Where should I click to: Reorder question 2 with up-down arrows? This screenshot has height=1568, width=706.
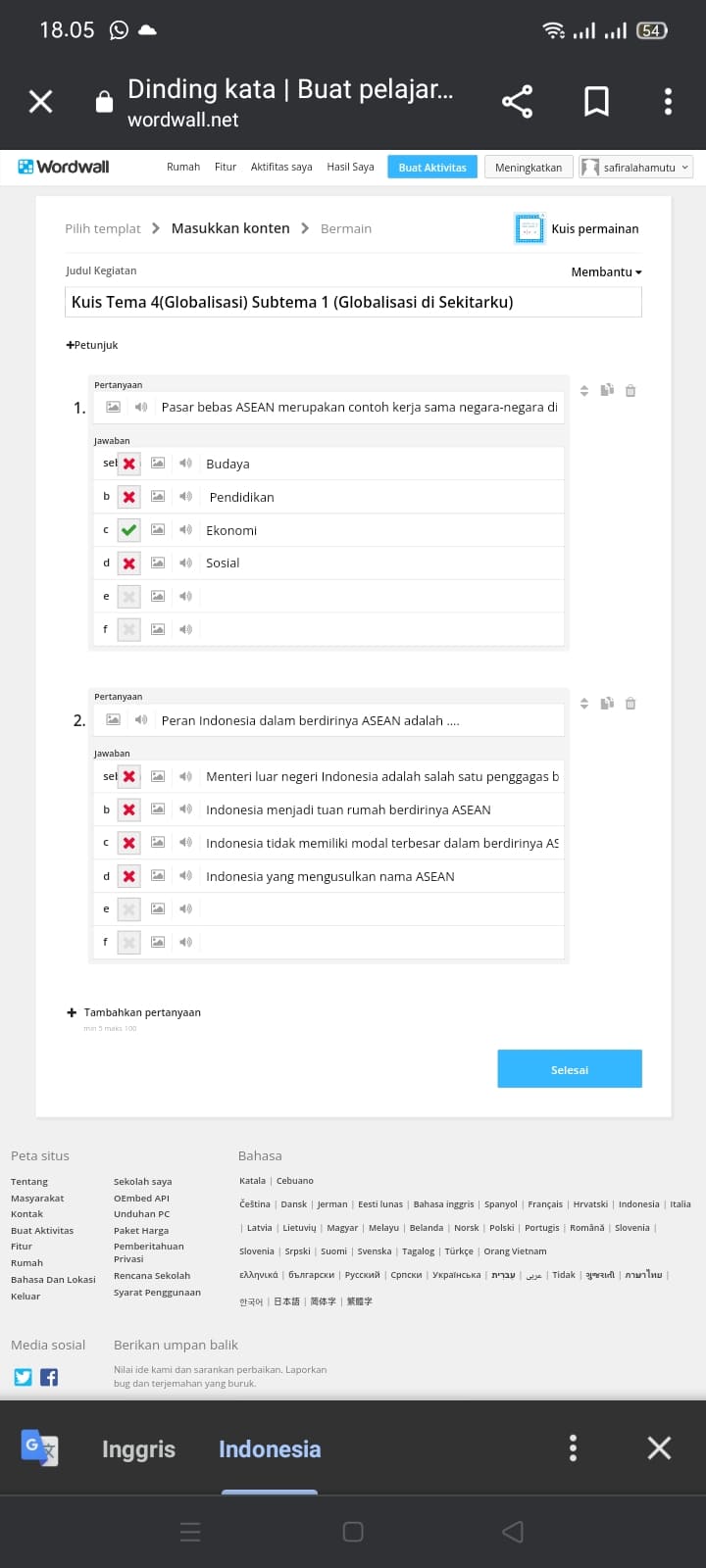[x=584, y=703]
